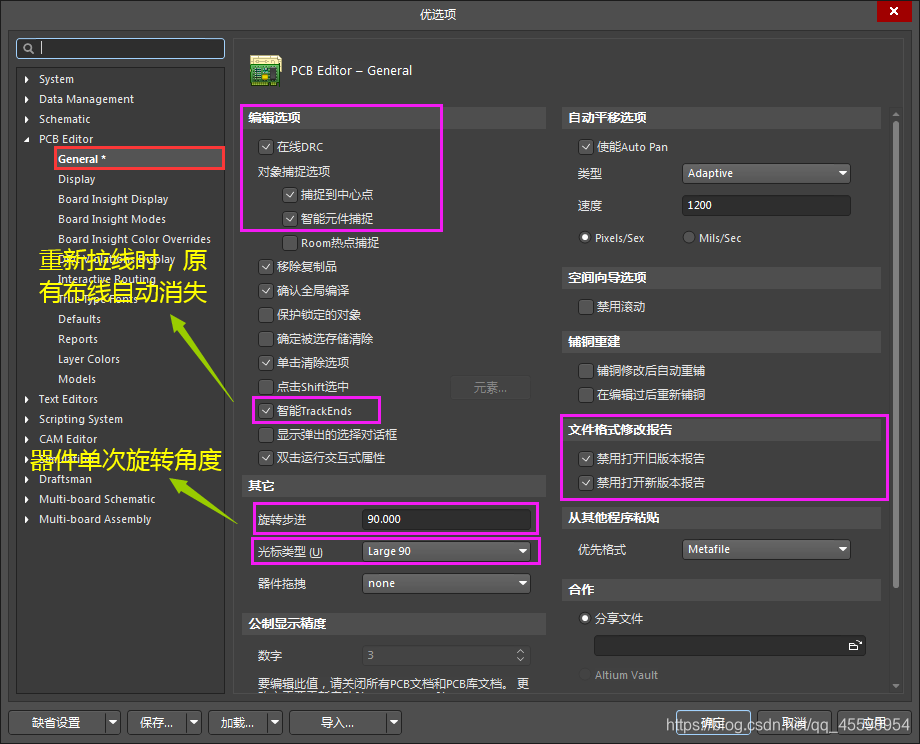The height and width of the screenshot is (744, 920).
Task: Expand the Draftsman tree node
Action: point(26,479)
